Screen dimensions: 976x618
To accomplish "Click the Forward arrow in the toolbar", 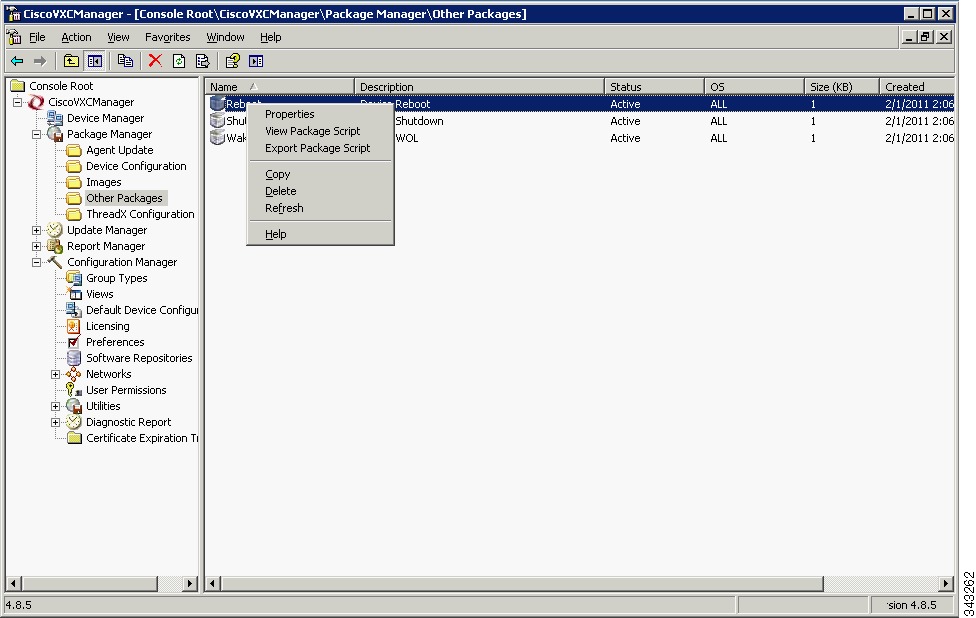I will point(40,61).
